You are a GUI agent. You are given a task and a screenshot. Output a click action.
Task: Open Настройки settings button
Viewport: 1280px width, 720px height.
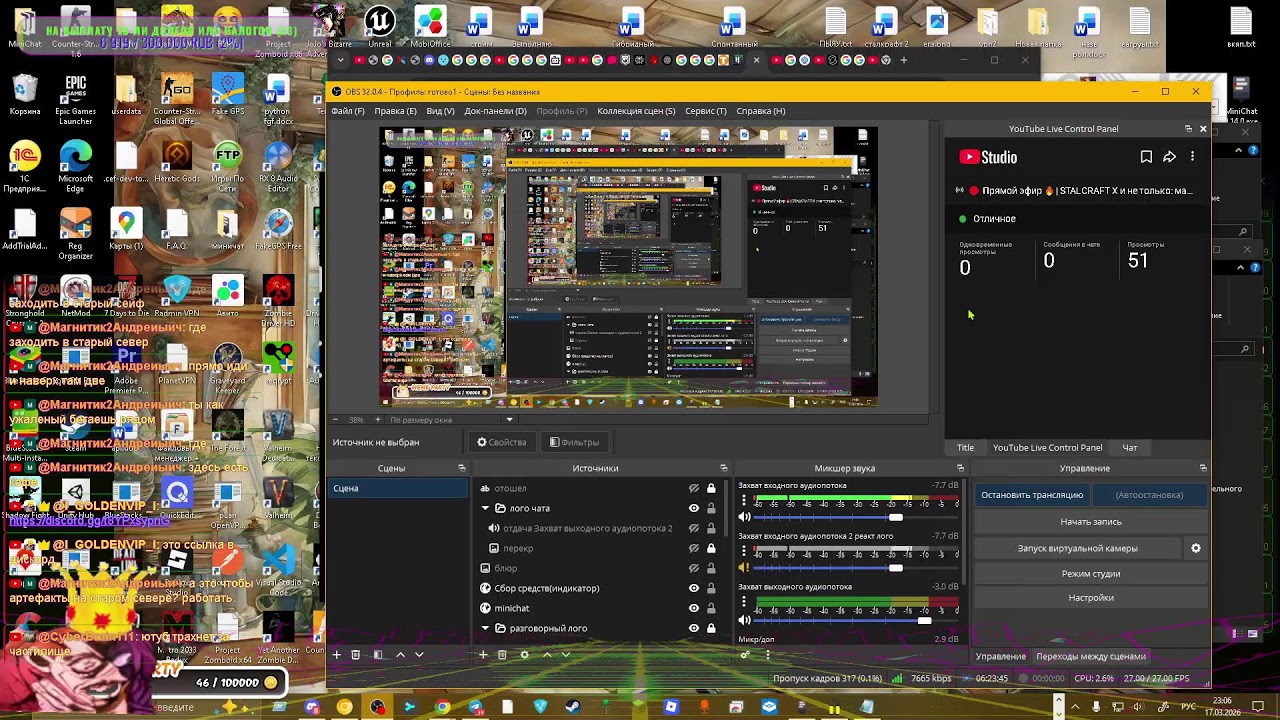[x=1091, y=598]
